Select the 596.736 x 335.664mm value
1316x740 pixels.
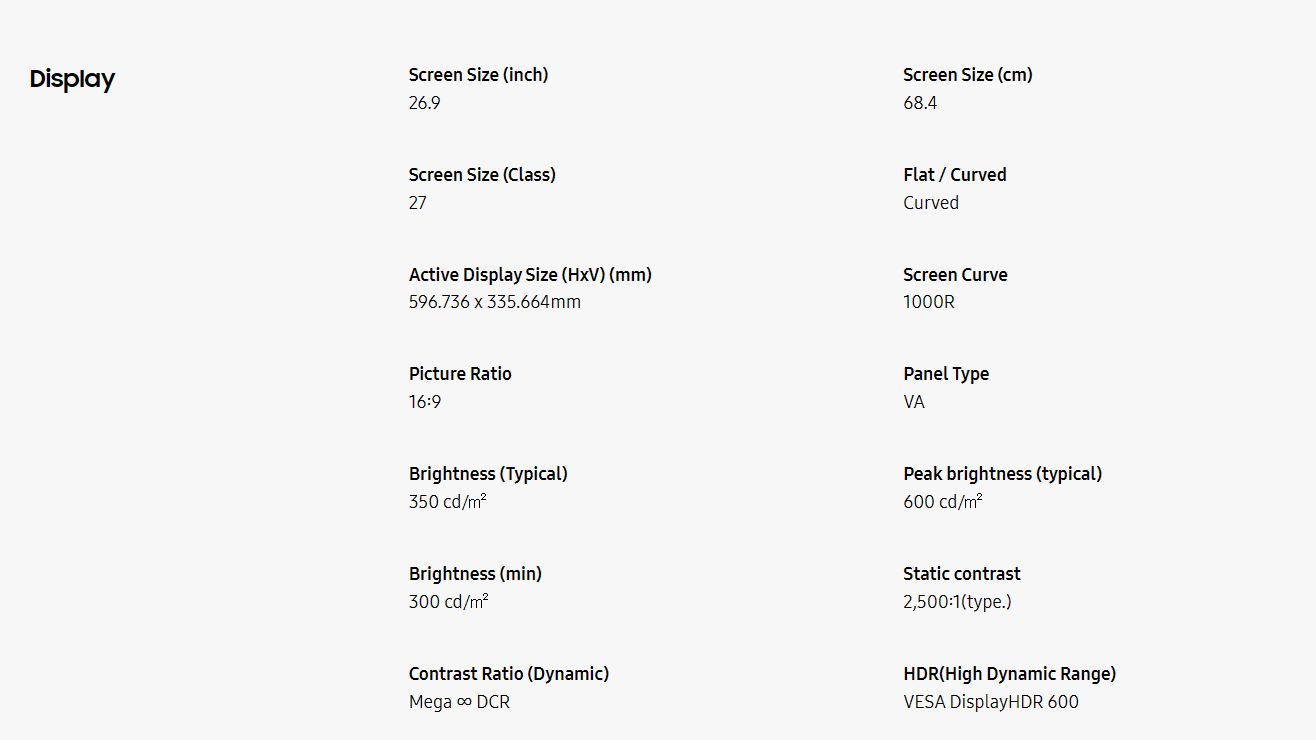tap(494, 302)
